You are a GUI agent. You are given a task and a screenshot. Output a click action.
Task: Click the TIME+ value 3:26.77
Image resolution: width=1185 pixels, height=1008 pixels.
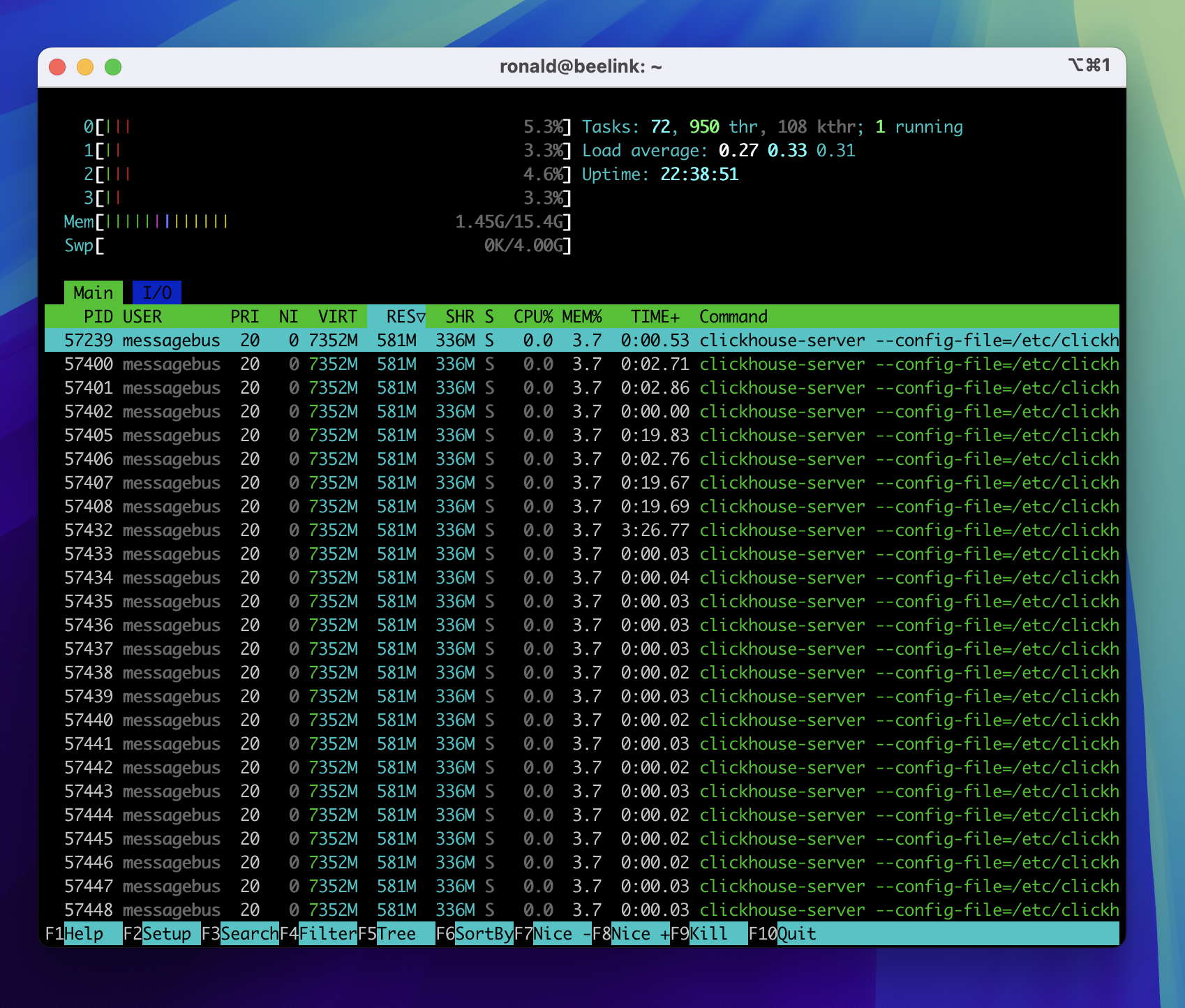pyautogui.click(x=655, y=530)
